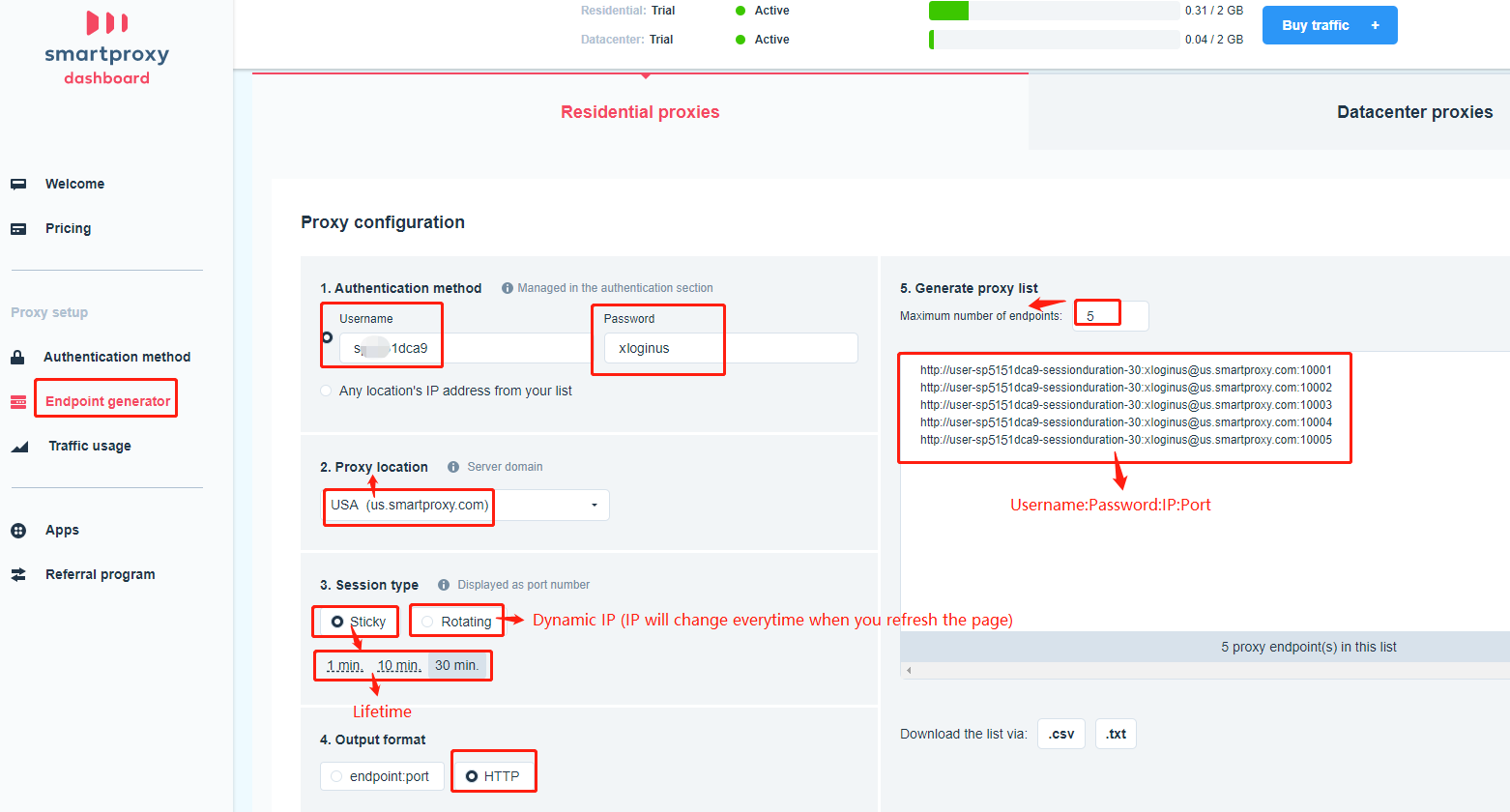Select endpoint:port output format
The image size is (1510, 812).
click(x=336, y=776)
